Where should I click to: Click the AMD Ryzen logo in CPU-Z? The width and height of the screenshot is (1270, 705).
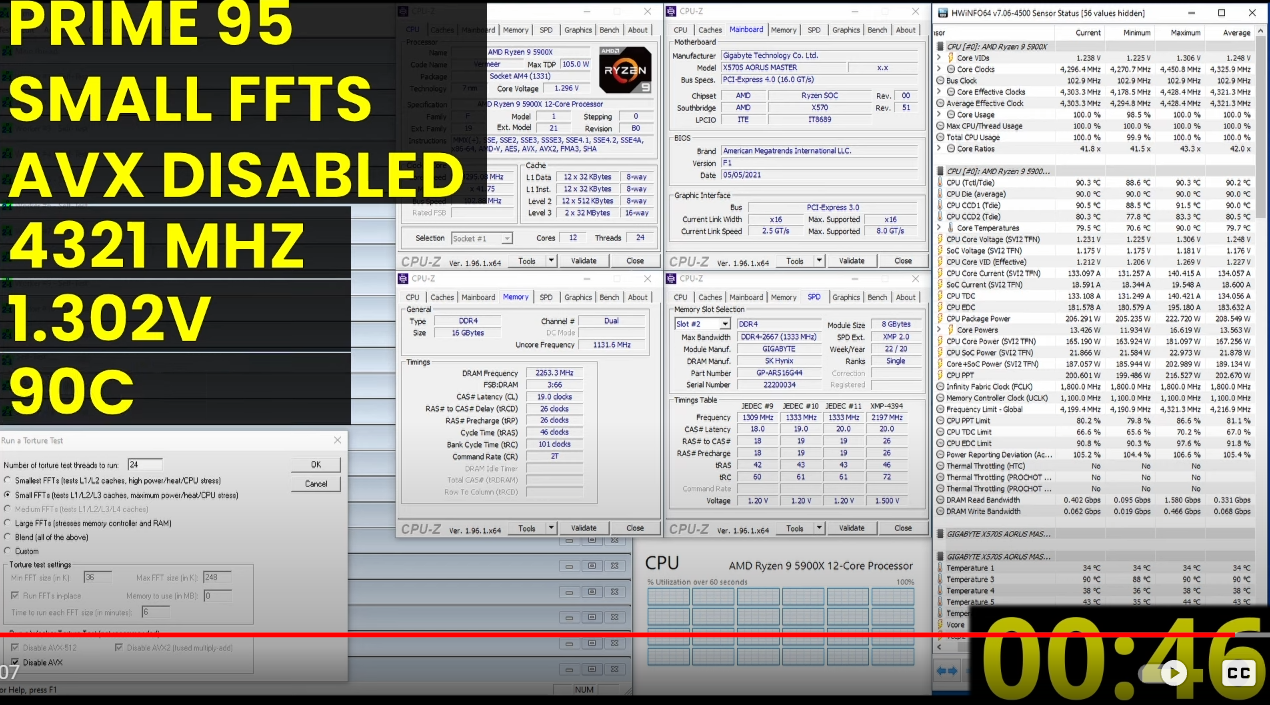click(625, 69)
